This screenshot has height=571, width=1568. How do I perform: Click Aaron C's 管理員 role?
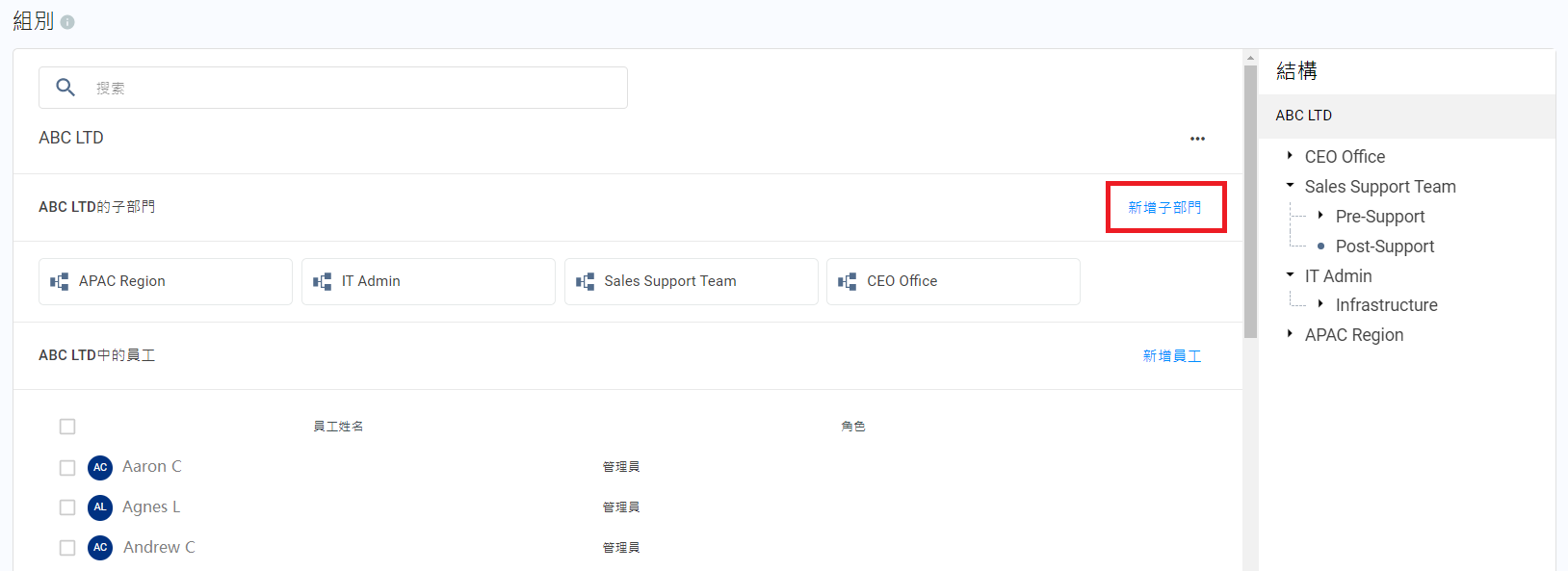coord(621,466)
